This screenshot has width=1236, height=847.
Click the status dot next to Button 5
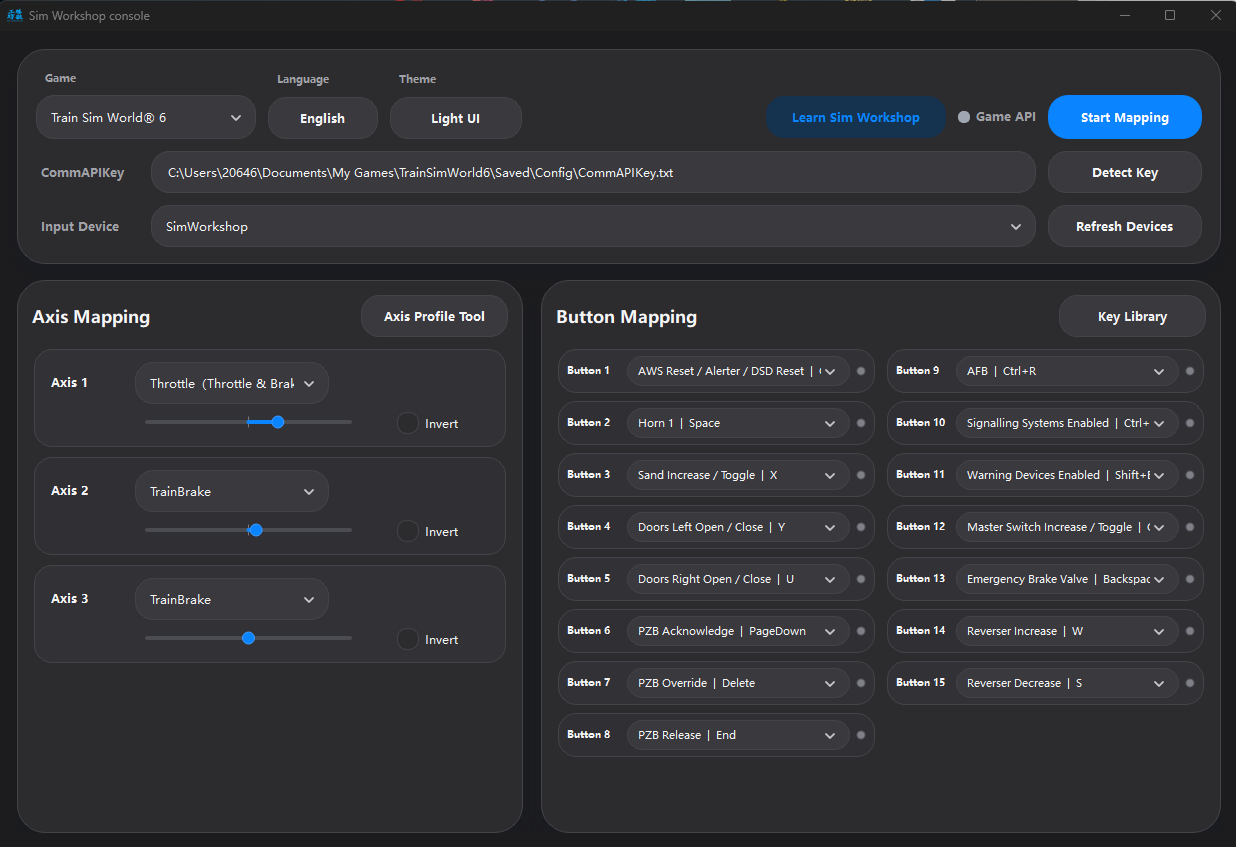(x=861, y=579)
